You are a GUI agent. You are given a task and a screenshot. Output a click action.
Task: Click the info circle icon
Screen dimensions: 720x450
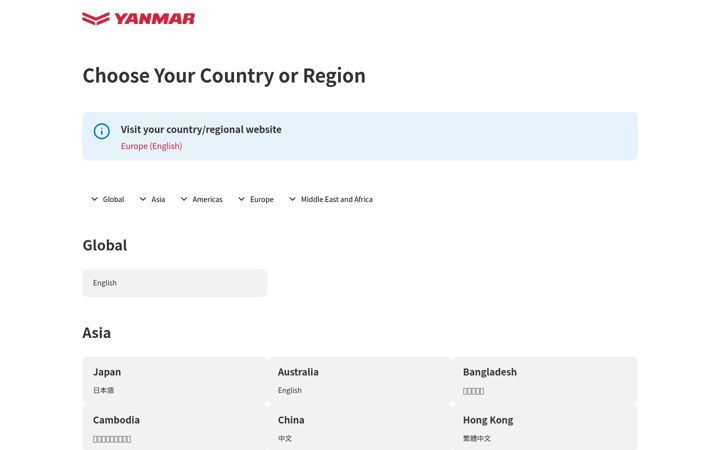101,131
